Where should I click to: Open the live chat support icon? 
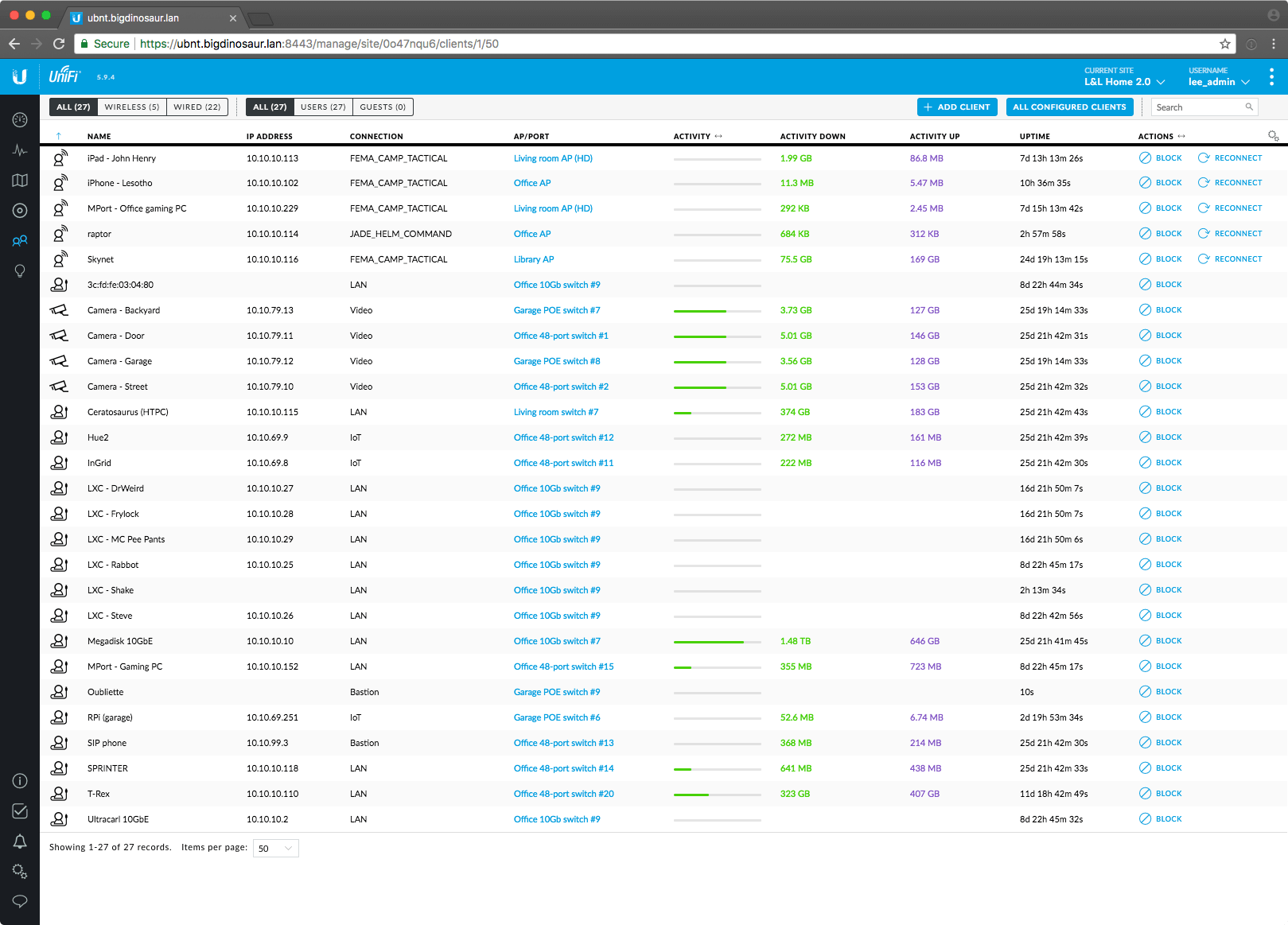coord(20,901)
